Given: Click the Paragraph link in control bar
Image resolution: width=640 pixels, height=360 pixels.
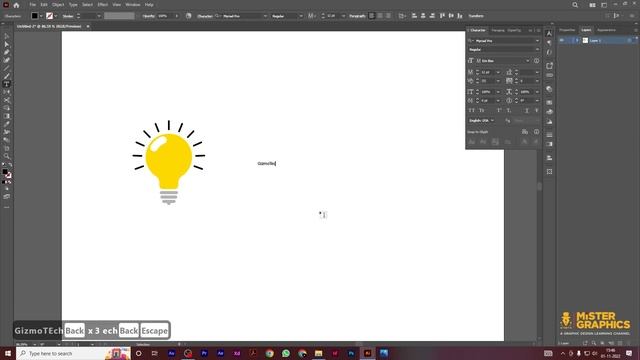Looking at the screenshot, I should pyautogui.click(x=357, y=16).
